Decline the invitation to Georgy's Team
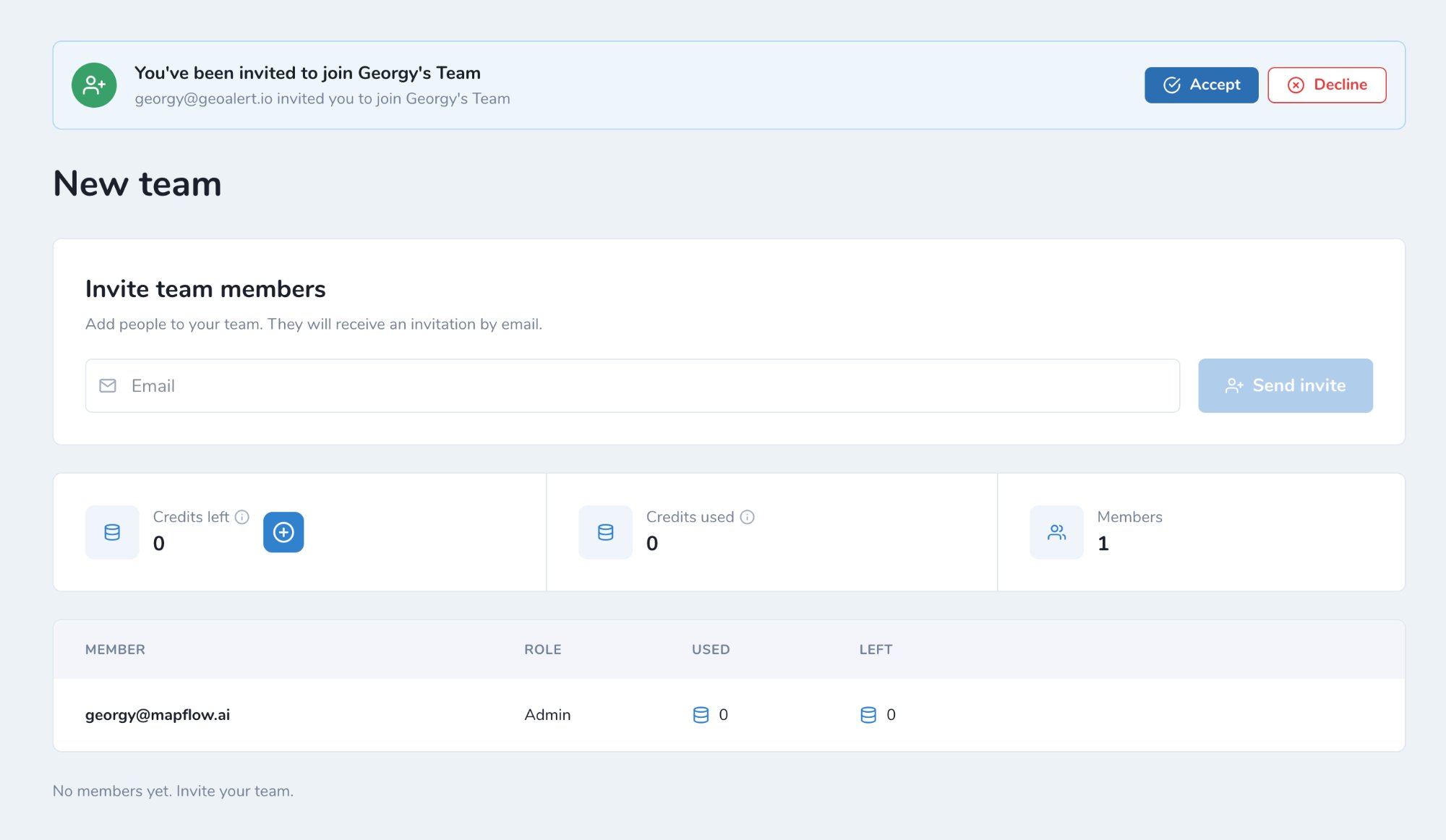Viewport: 1446px width, 840px height. (1327, 85)
